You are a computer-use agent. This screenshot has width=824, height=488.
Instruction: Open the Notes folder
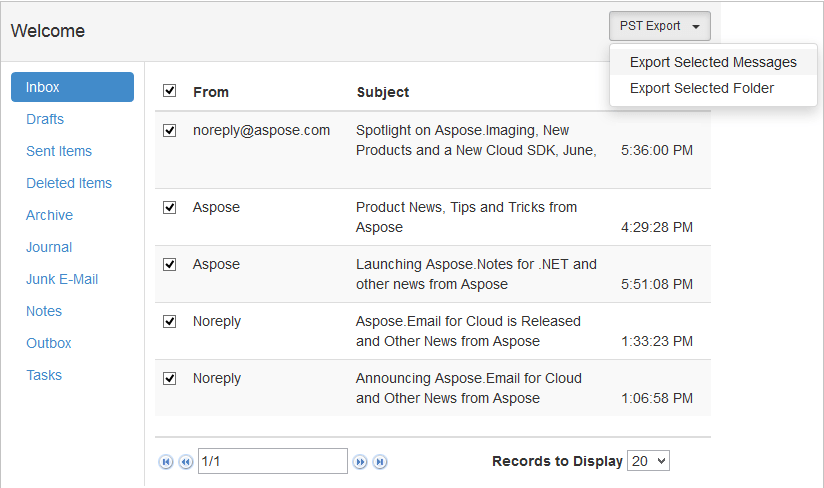point(44,312)
